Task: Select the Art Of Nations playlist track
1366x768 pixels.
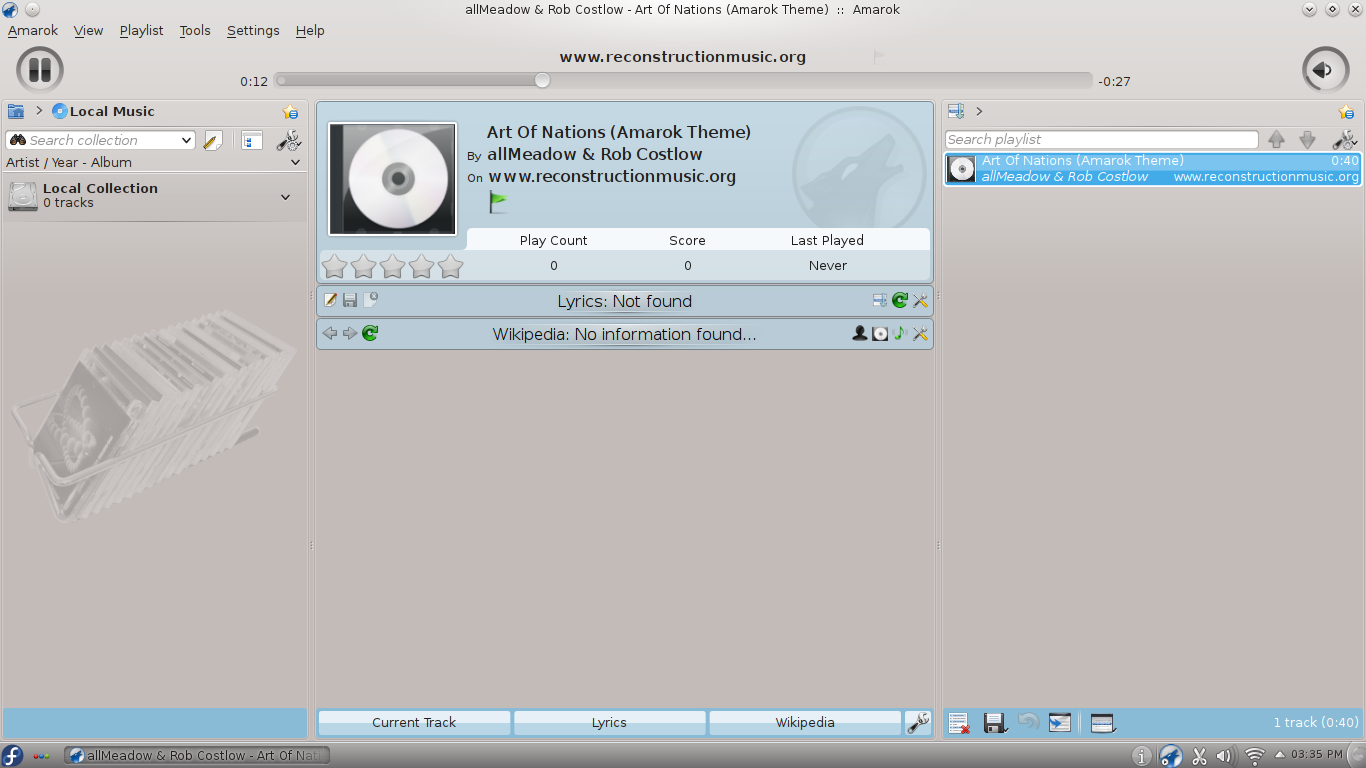Action: tap(1153, 169)
